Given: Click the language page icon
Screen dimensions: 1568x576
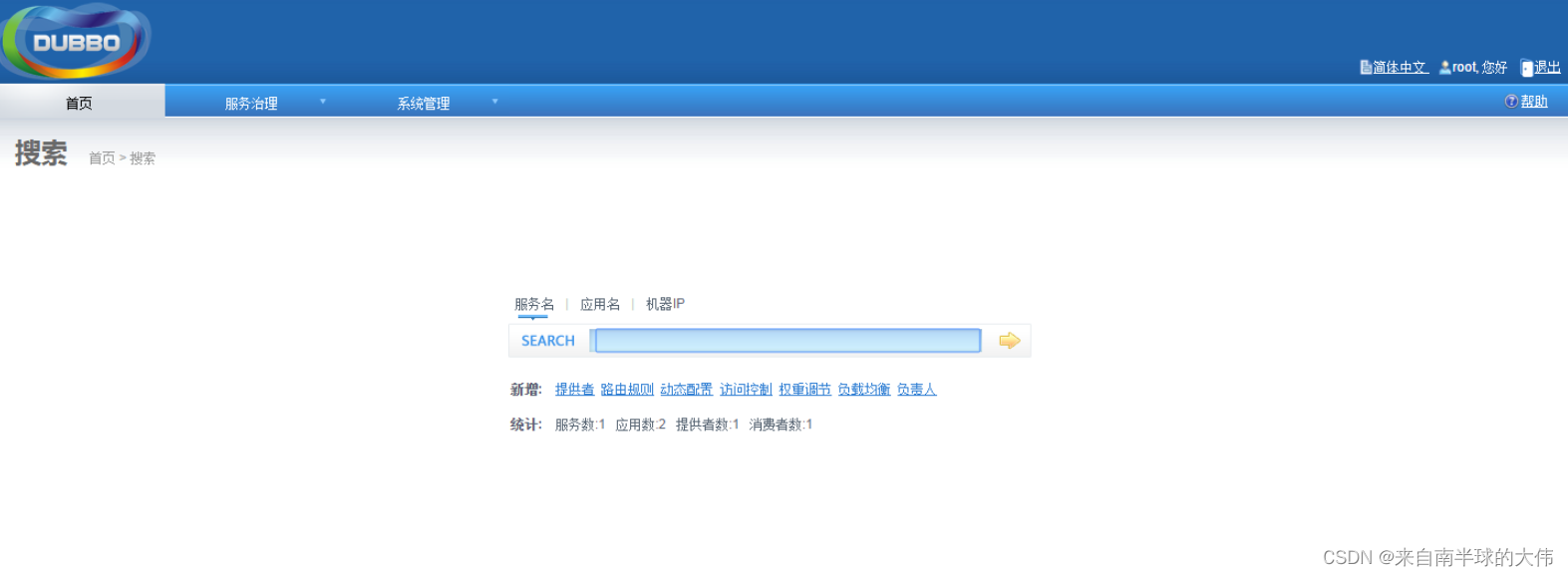Looking at the screenshot, I should (1366, 67).
